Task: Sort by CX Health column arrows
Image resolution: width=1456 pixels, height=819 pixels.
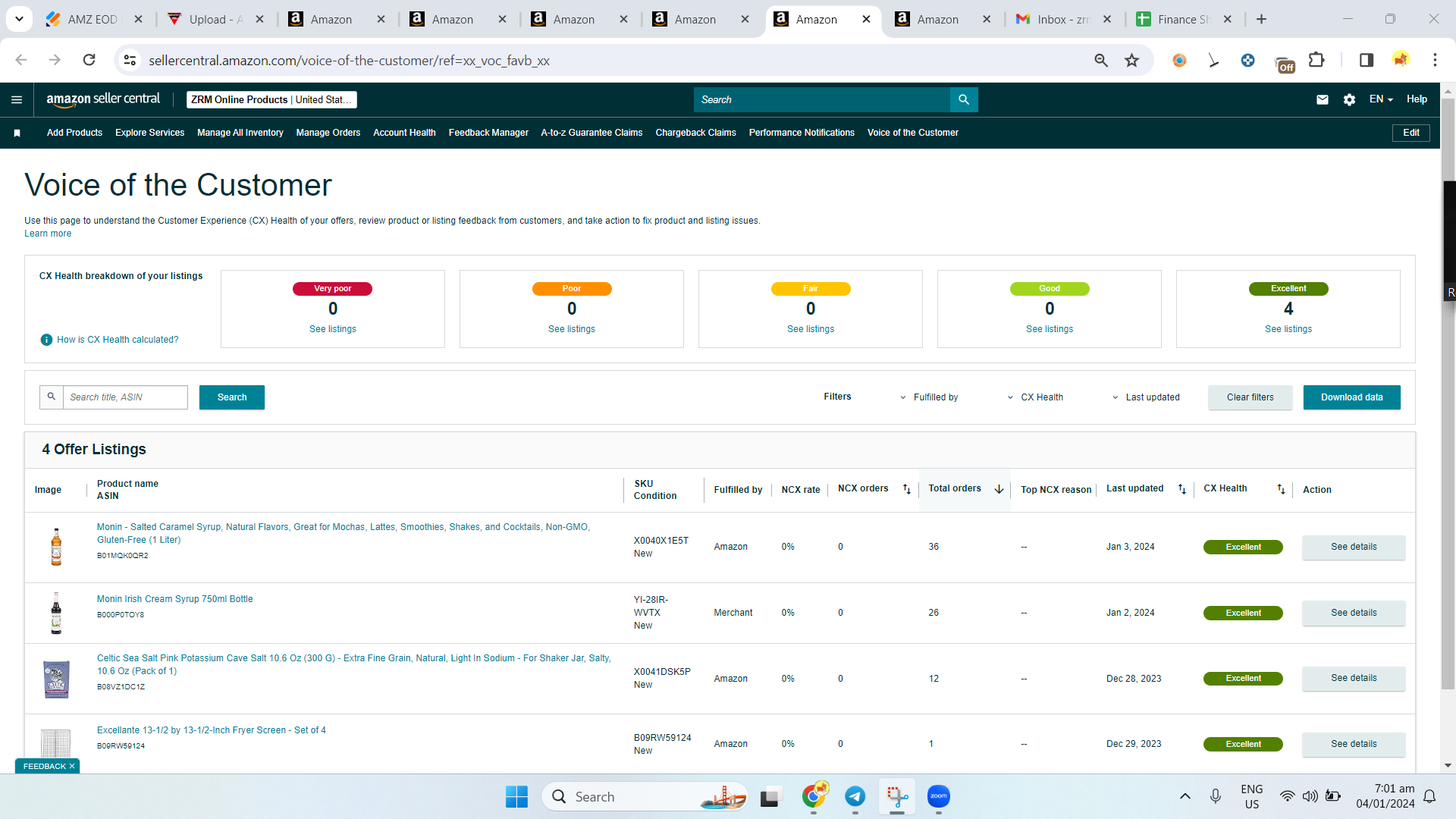Action: 1281,489
